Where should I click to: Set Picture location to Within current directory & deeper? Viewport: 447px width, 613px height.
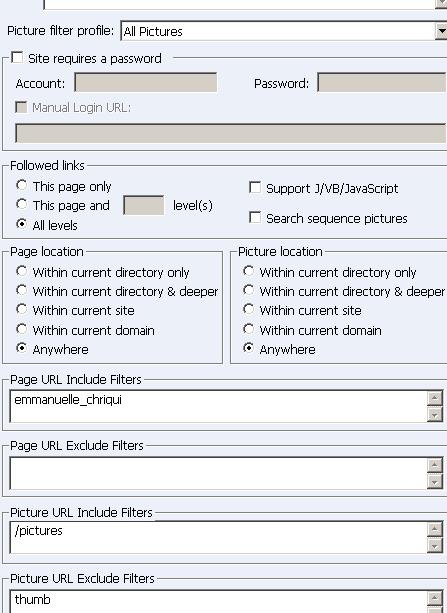click(248, 290)
